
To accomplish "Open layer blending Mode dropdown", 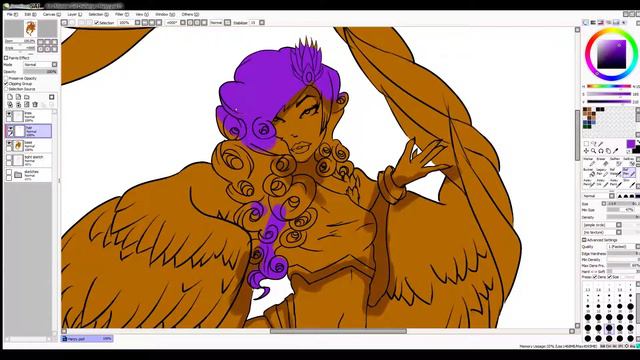I will 40,64.
